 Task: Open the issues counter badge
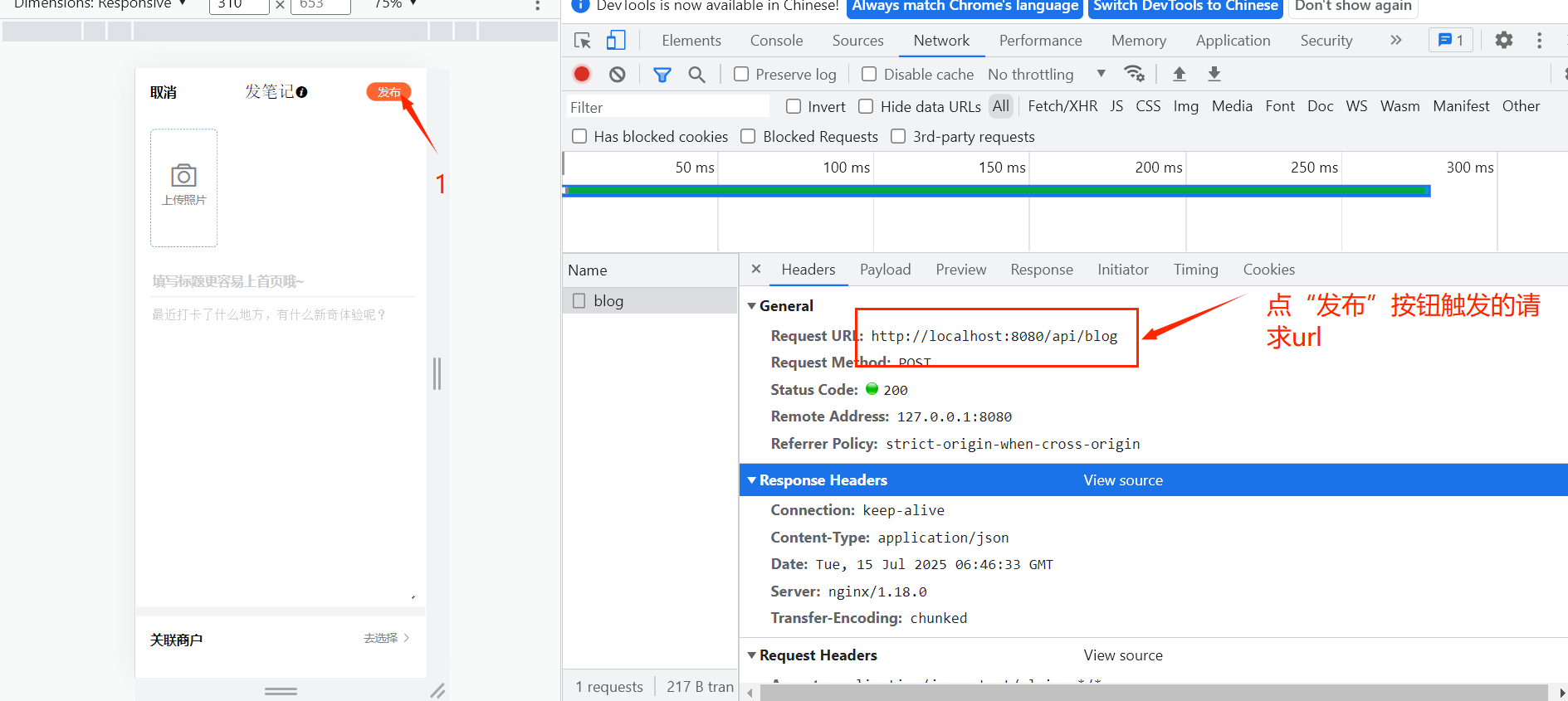click(x=1451, y=40)
